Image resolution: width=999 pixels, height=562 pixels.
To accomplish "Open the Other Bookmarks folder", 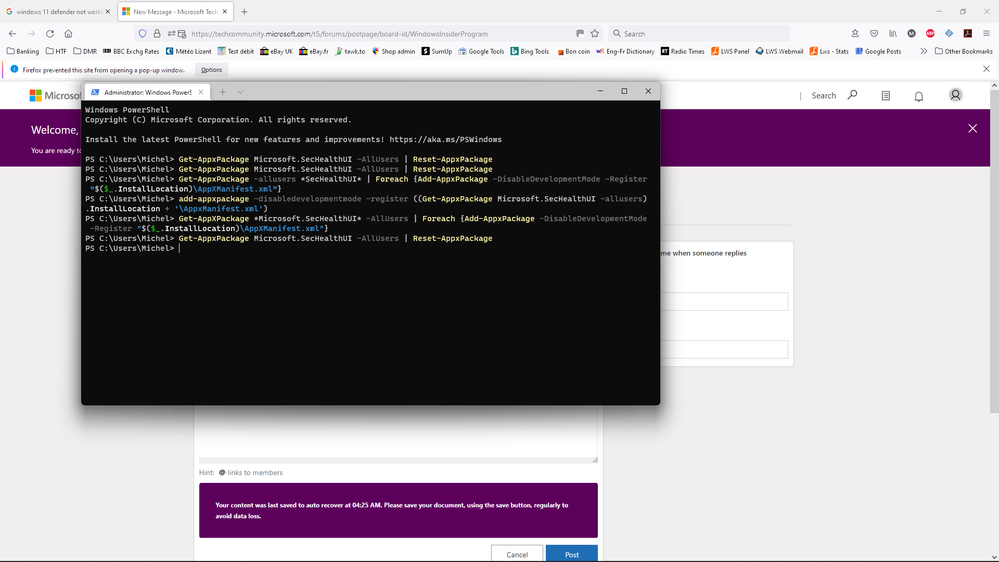I will coord(963,51).
